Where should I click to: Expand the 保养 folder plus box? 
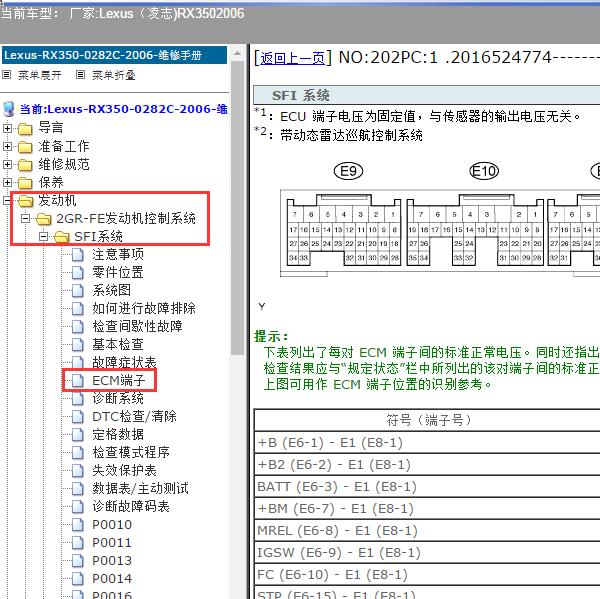pos(7,182)
